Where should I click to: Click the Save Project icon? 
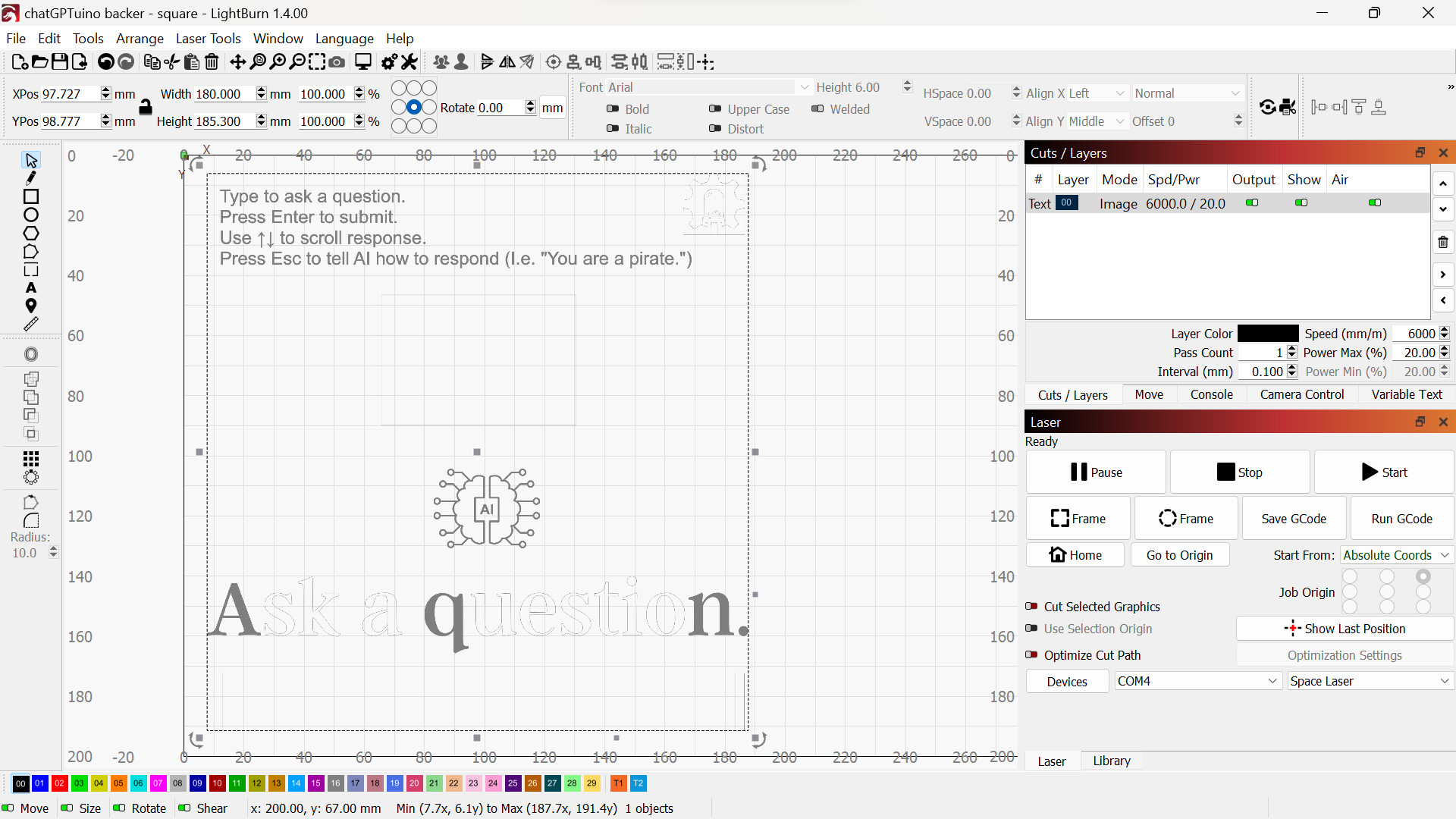tap(60, 62)
